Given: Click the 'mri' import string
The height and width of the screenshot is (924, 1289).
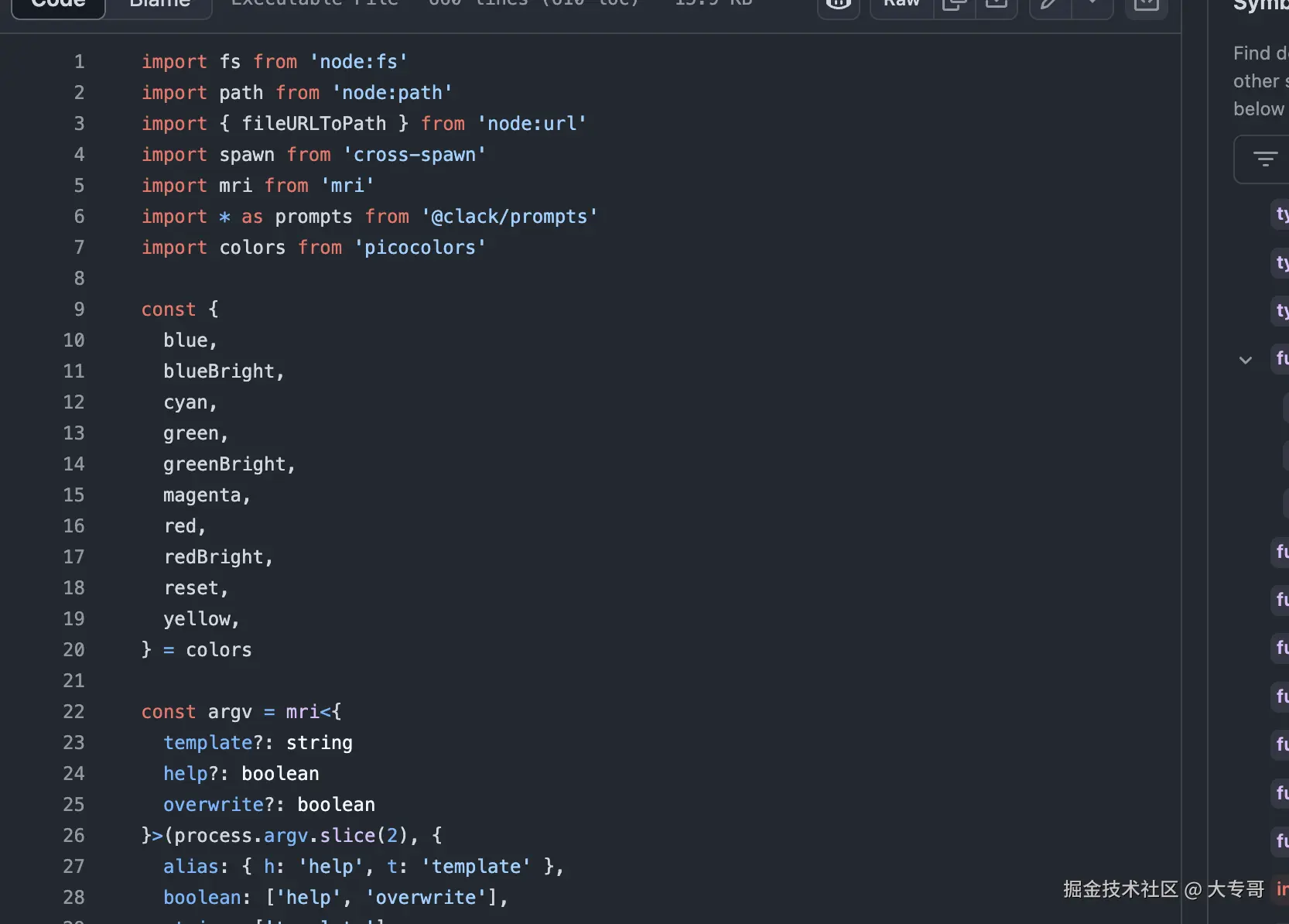Looking at the screenshot, I should 347,186.
